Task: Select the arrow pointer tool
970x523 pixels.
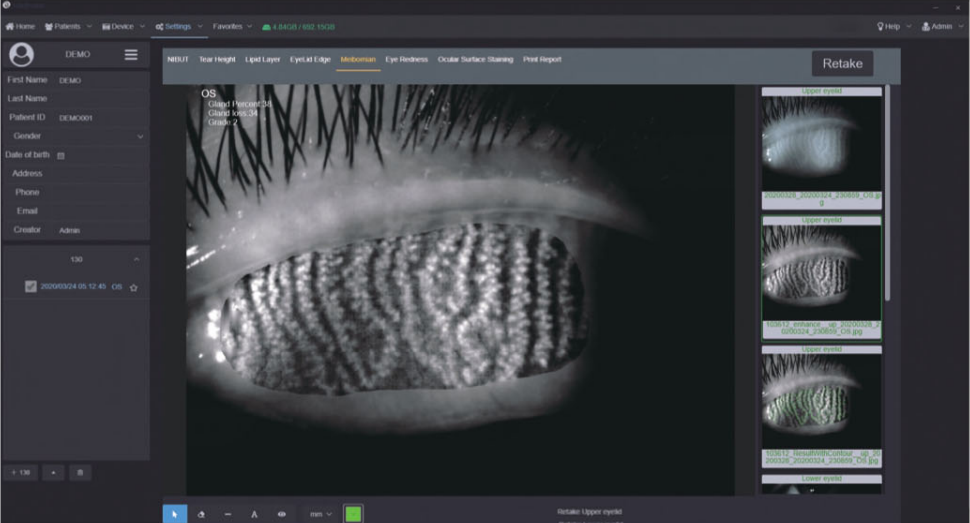Action: (175, 514)
